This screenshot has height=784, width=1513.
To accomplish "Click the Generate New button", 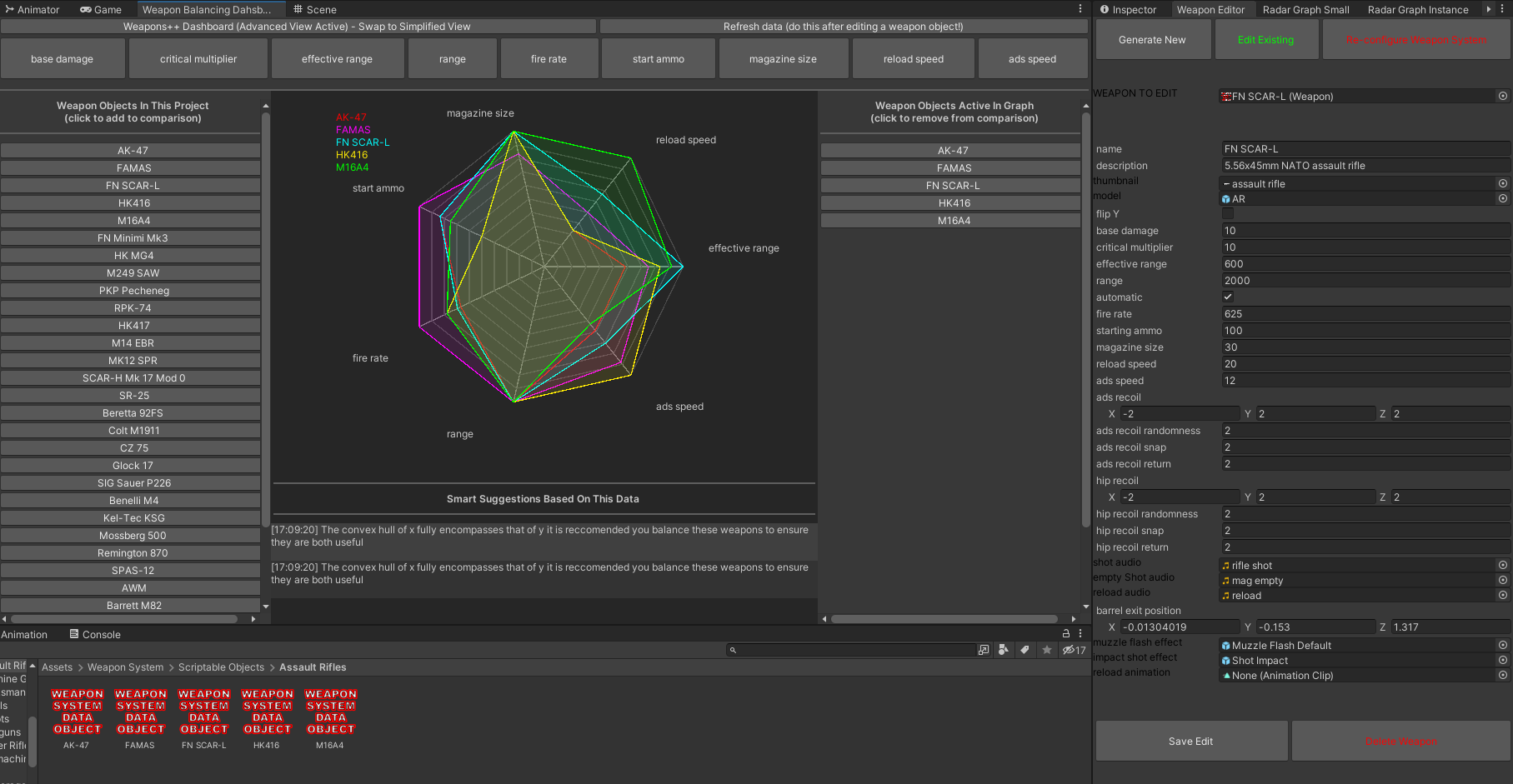I will [x=1152, y=39].
